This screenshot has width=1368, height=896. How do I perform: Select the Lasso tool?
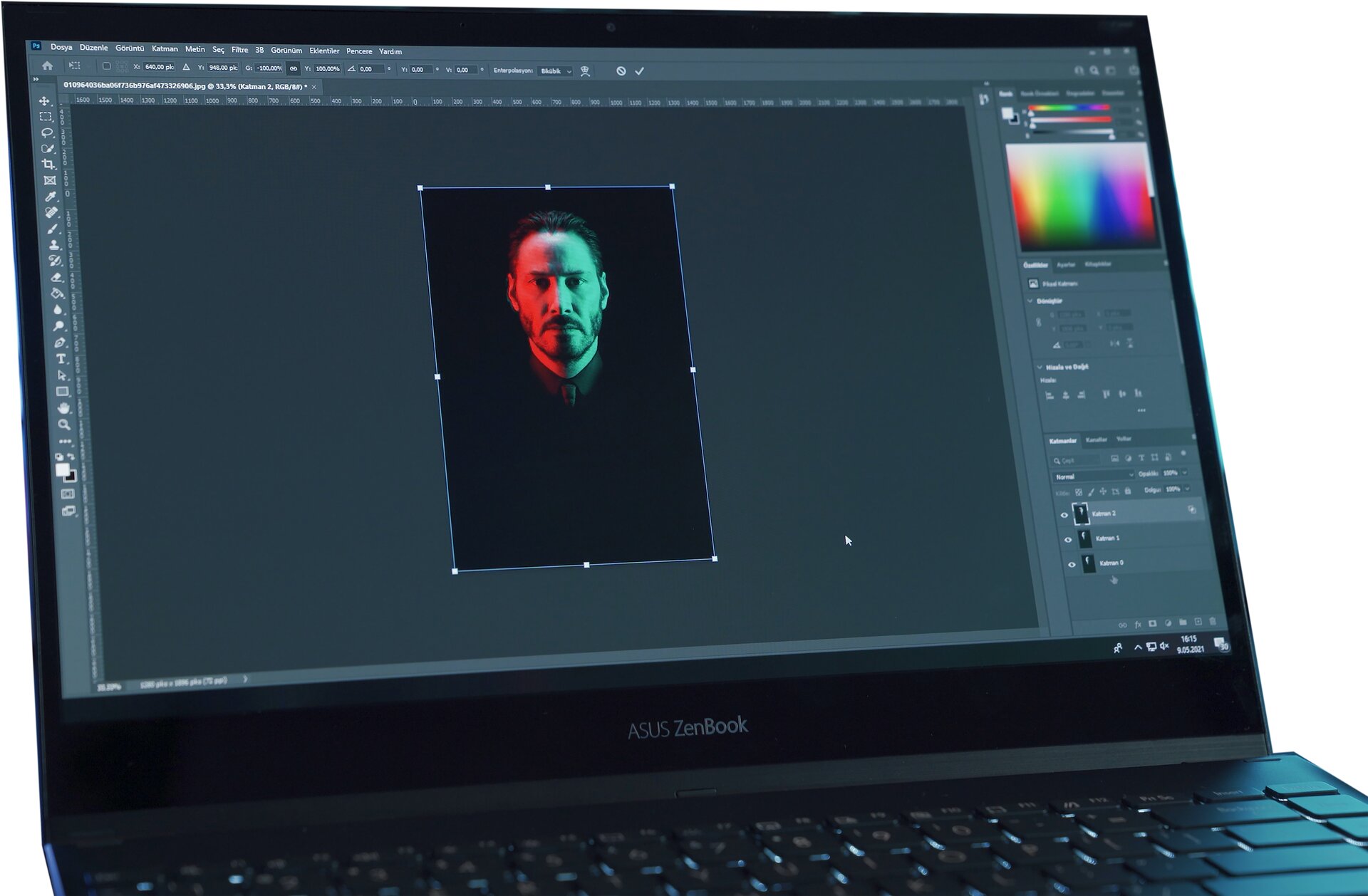pyautogui.click(x=48, y=133)
